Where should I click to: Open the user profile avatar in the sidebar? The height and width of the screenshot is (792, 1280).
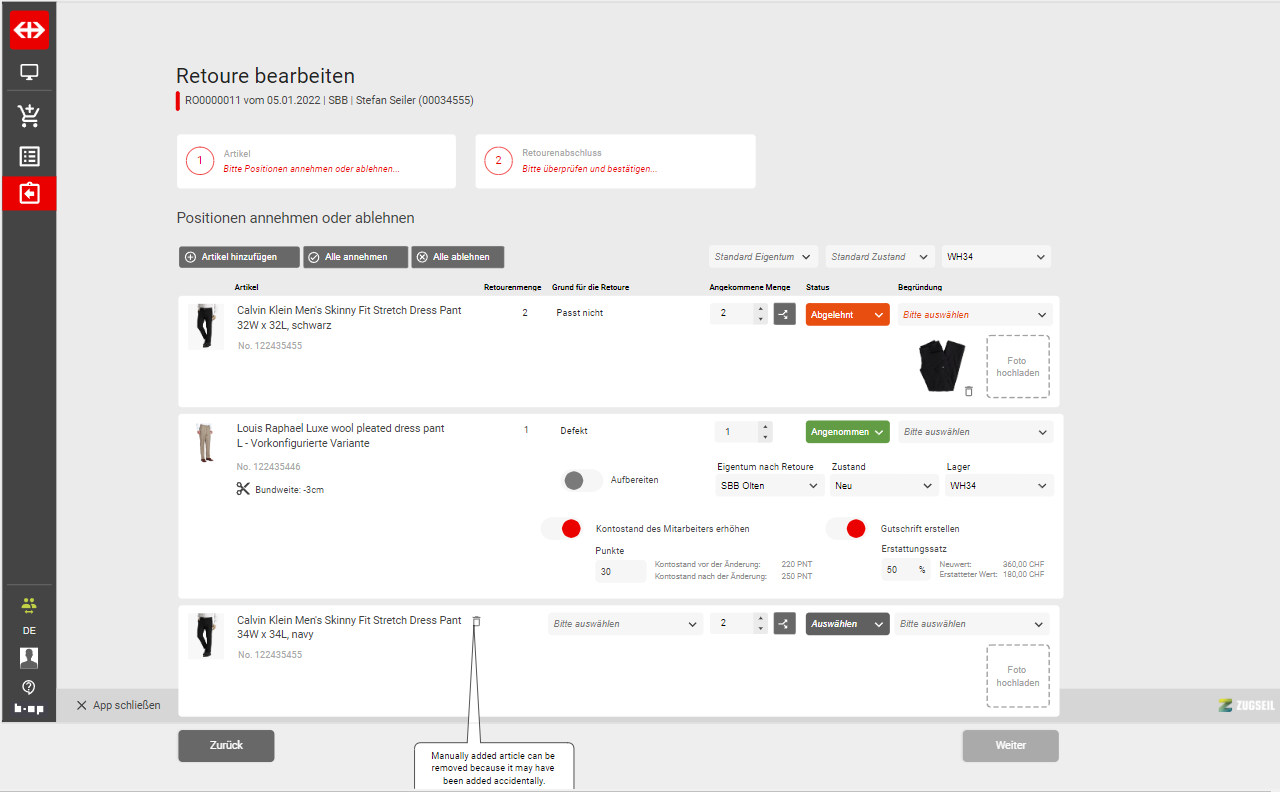29,657
